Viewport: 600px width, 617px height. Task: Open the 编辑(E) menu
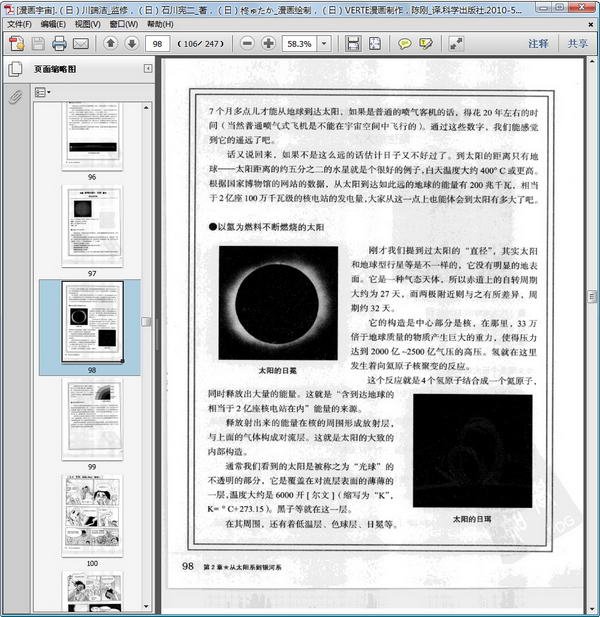click(53, 24)
